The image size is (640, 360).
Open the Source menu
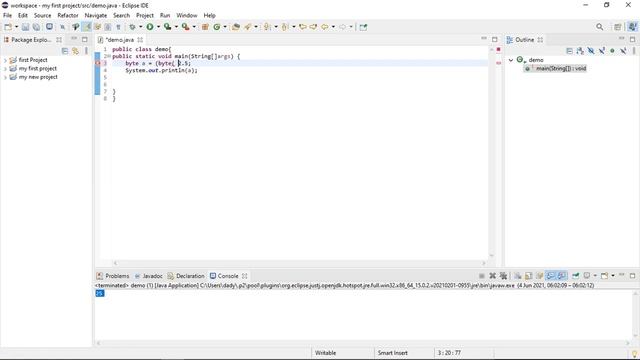pyautogui.click(x=42, y=15)
